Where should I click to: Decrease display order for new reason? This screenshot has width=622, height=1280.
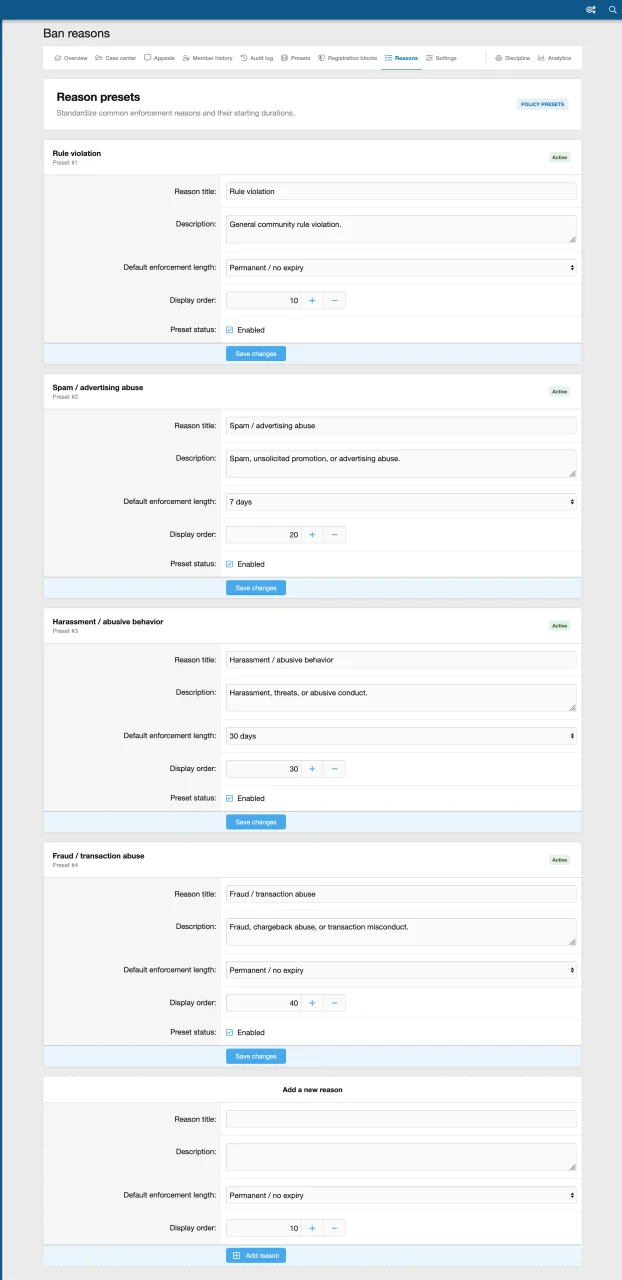coord(334,1228)
